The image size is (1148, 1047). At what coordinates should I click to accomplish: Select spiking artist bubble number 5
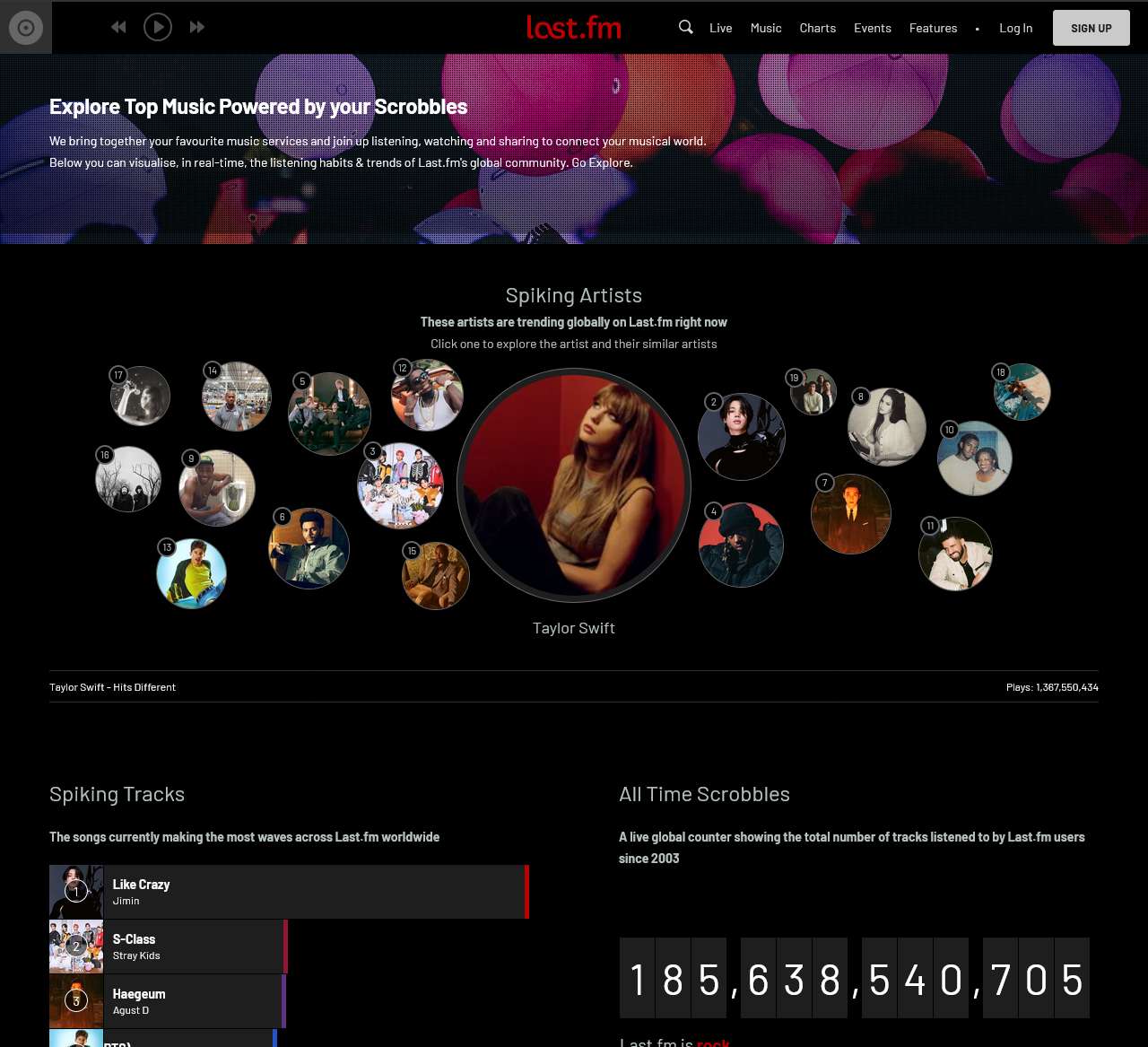[329, 414]
